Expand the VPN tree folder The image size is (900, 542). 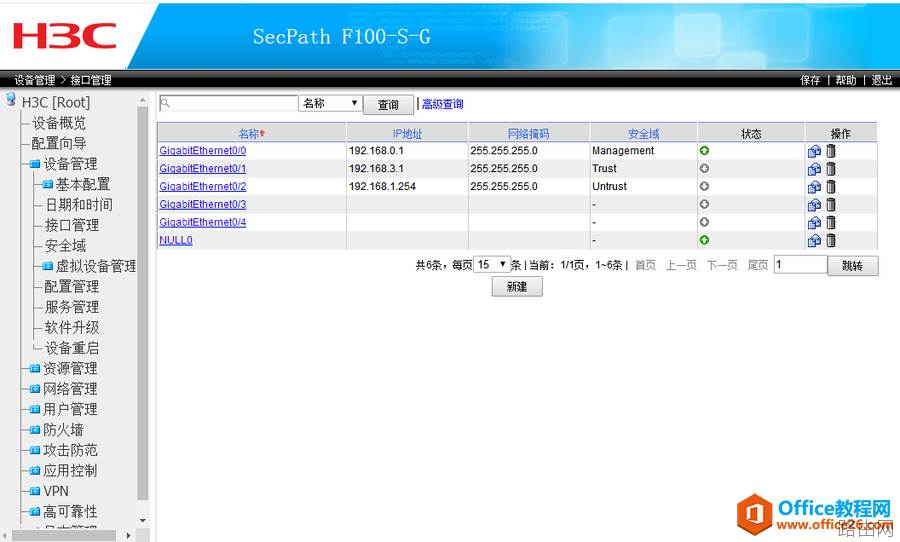(34, 491)
